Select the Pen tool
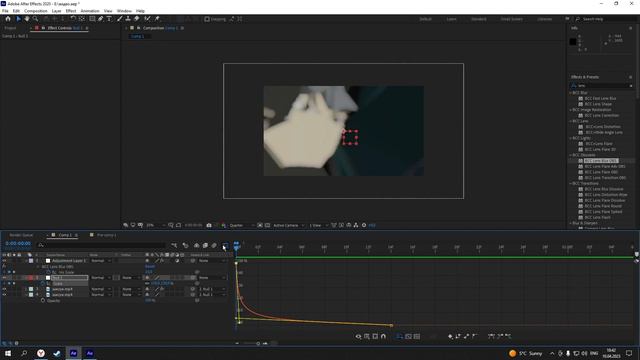Image resolution: width=640 pixels, height=360 pixels. pos(100,19)
